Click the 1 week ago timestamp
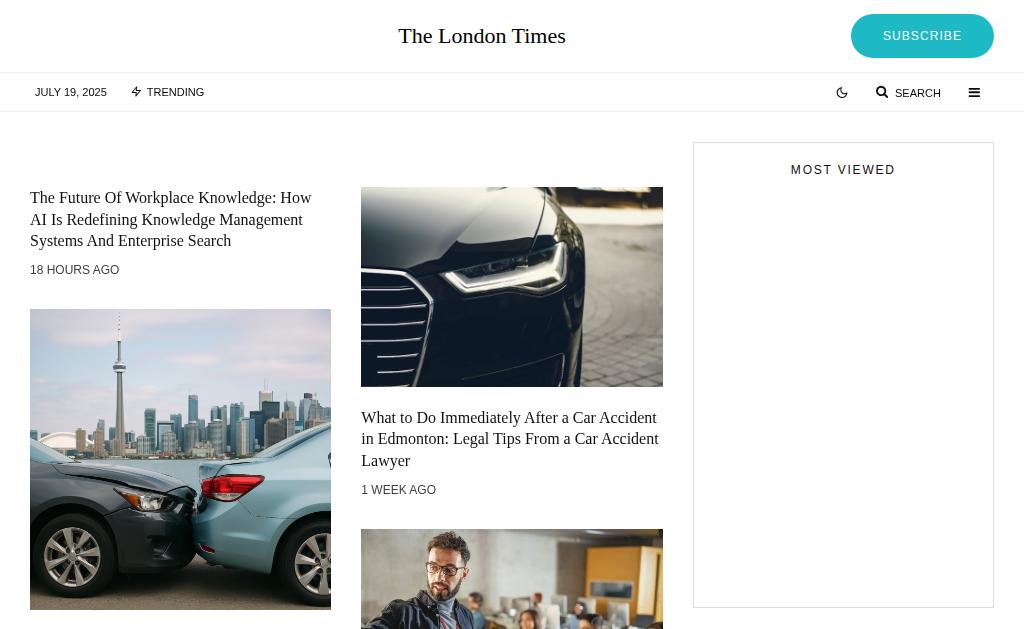Viewport: 1024px width, 629px height. tap(398, 490)
